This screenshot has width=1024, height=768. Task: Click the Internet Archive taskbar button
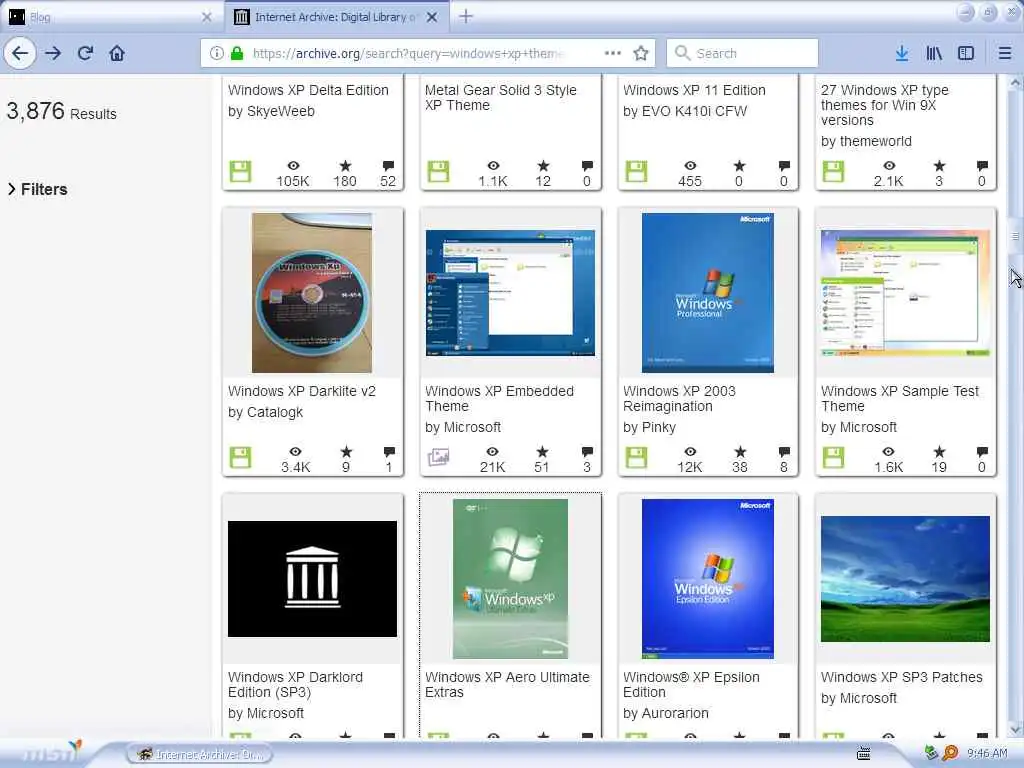(x=200, y=754)
